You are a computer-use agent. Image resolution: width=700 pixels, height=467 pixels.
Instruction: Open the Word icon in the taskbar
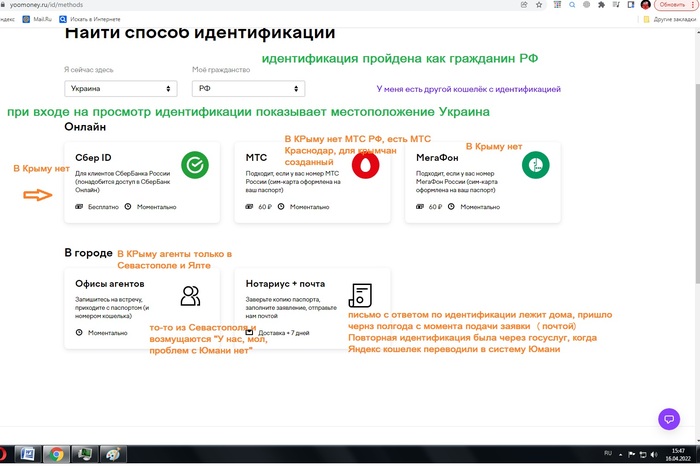28,455
